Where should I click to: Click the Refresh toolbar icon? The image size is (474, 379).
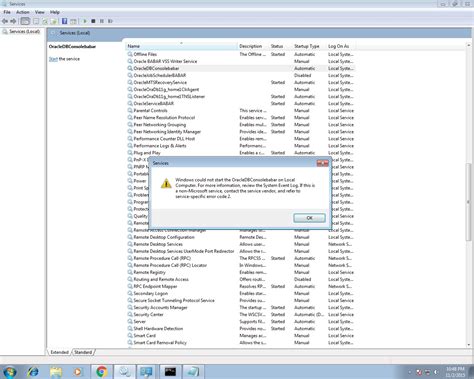[45, 21]
